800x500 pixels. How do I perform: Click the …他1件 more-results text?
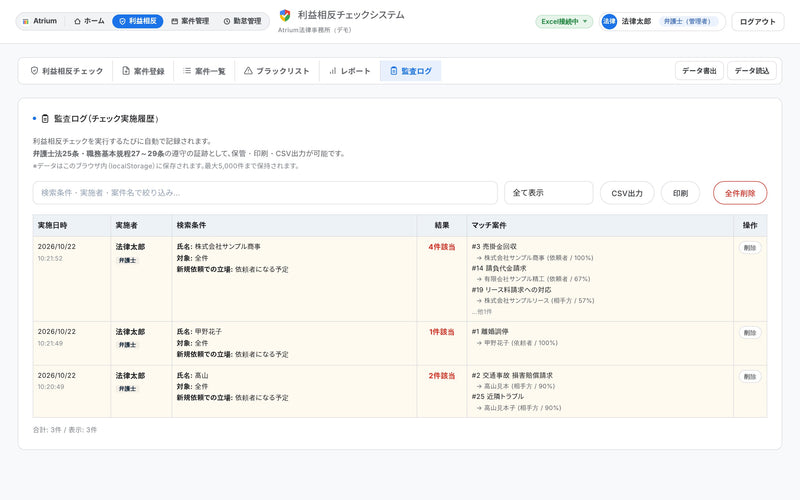[482, 312]
